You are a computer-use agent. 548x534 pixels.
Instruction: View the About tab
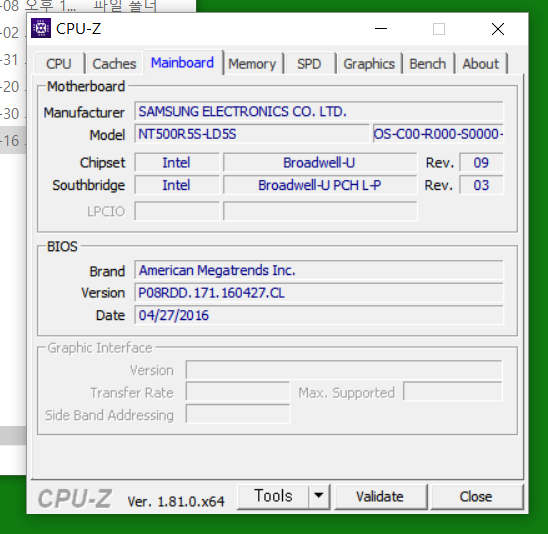pyautogui.click(x=481, y=64)
